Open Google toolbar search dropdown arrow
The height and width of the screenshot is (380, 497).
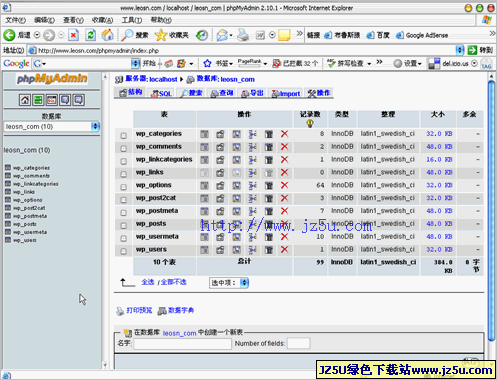(135, 63)
